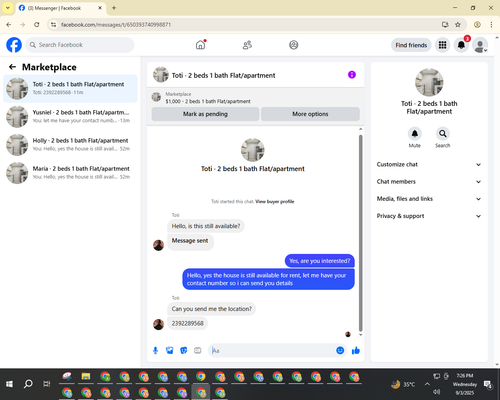Expand Privacy & support section
This screenshot has height=400, width=500.
tap(429, 216)
